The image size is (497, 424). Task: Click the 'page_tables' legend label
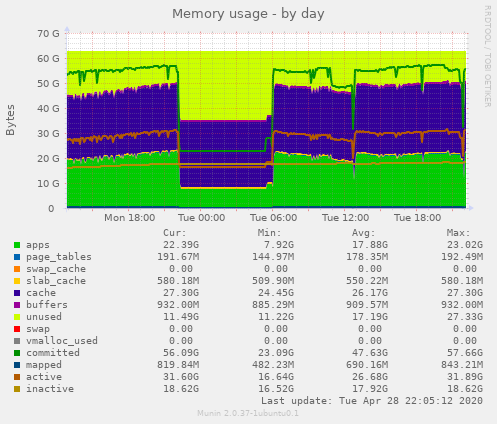coord(59,257)
